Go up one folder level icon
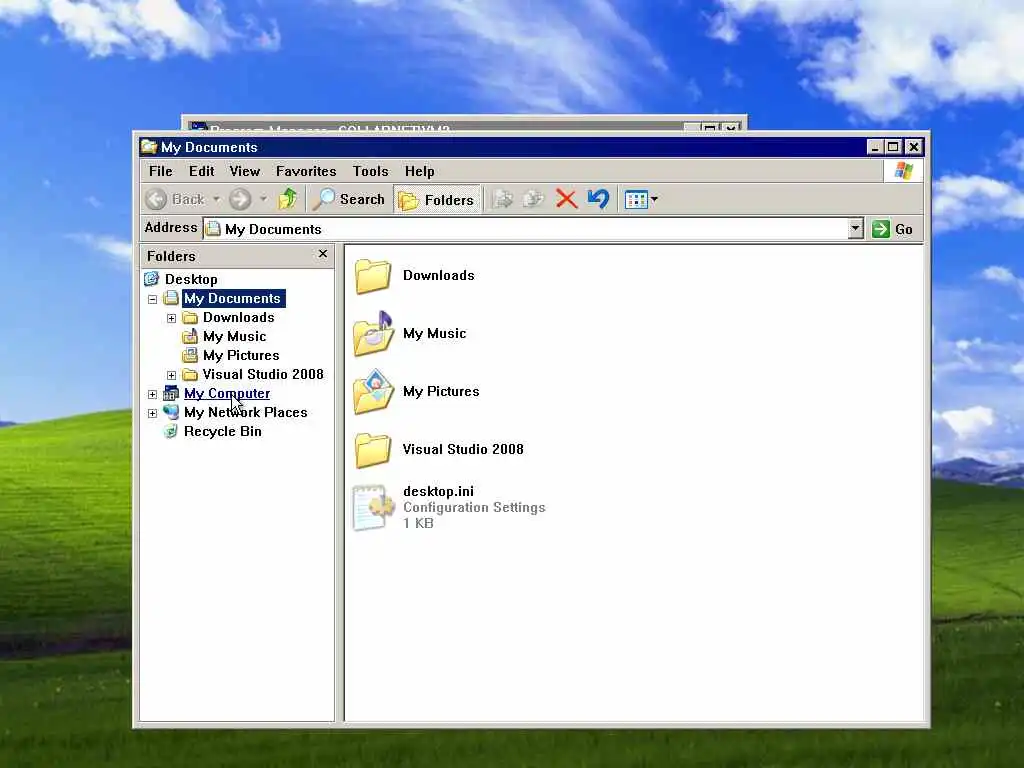Screen dimensions: 1024x768 (287, 199)
